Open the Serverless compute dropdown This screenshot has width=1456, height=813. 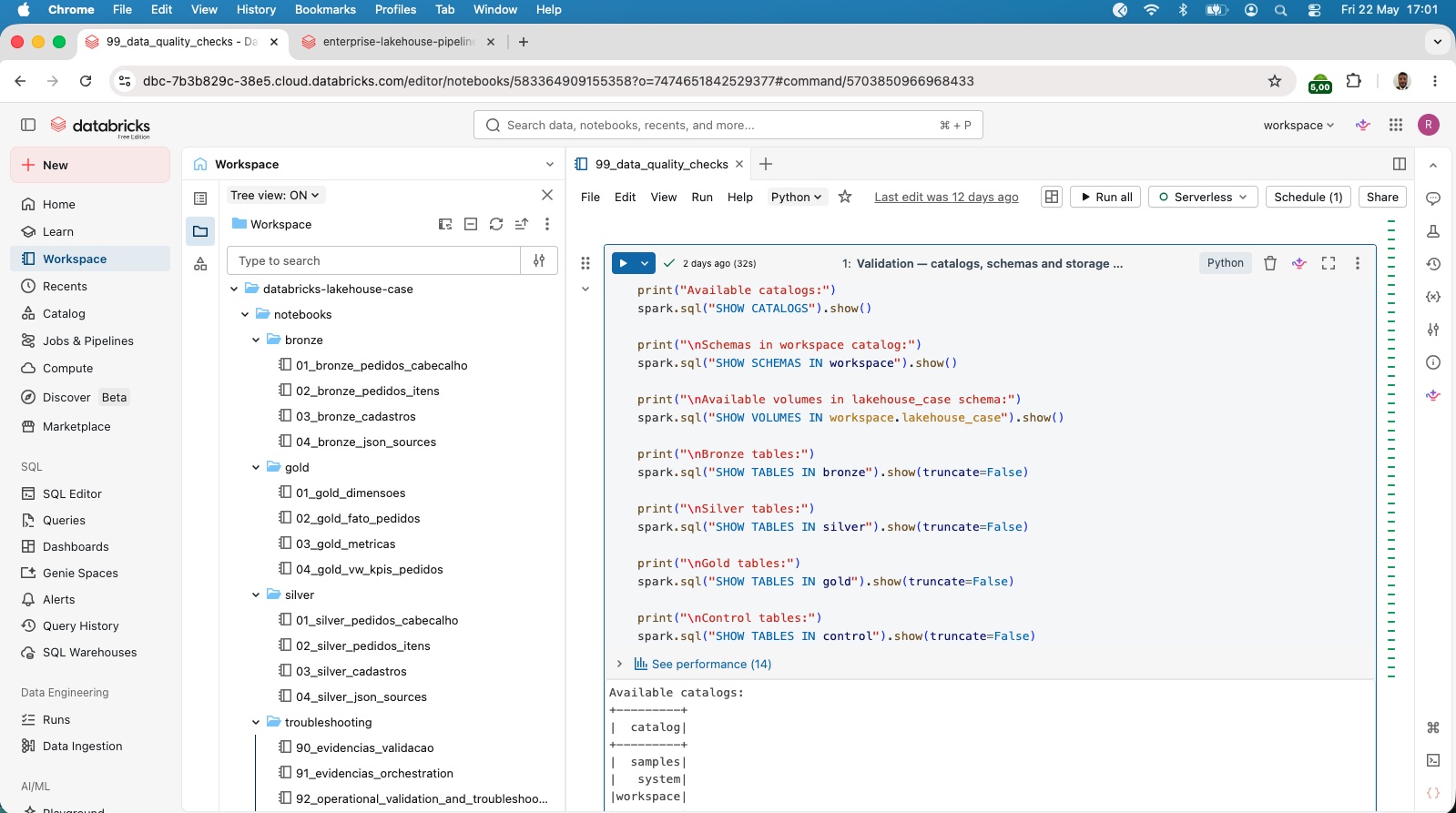[x=1203, y=197]
